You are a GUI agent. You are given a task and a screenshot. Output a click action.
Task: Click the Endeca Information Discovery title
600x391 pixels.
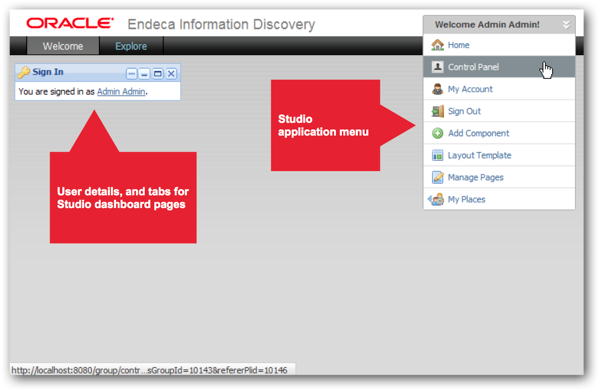point(221,24)
